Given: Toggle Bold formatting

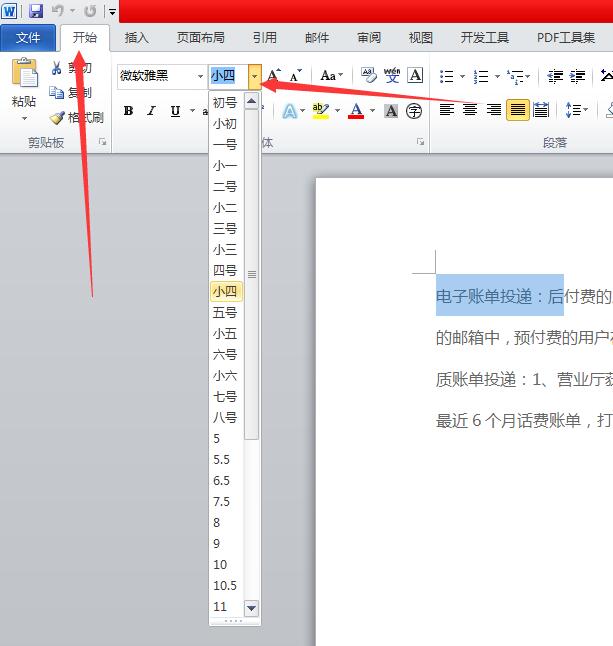Looking at the screenshot, I should coord(129,111).
